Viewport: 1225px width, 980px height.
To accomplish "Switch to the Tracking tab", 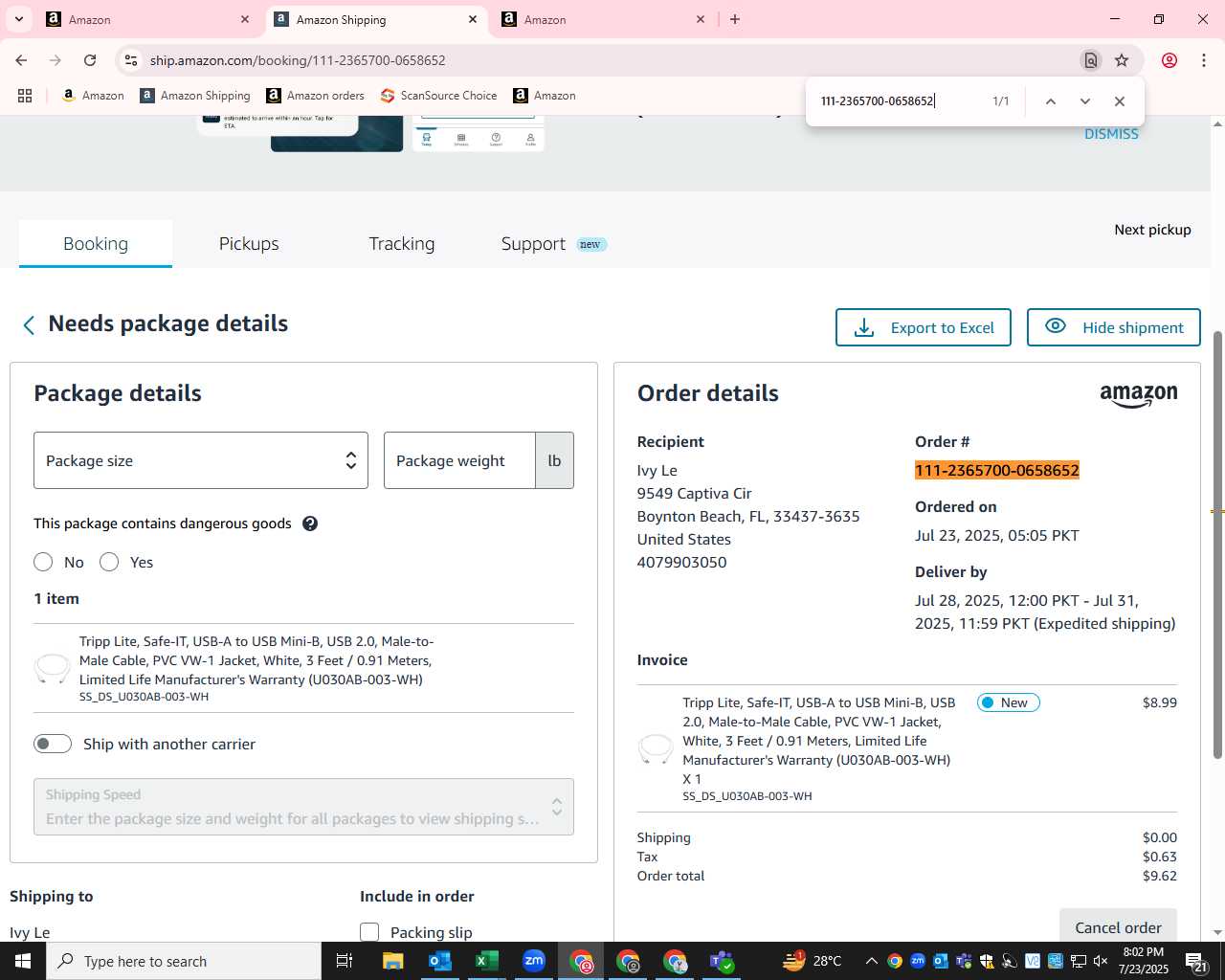I will pyautogui.click(x=402, y=244).
